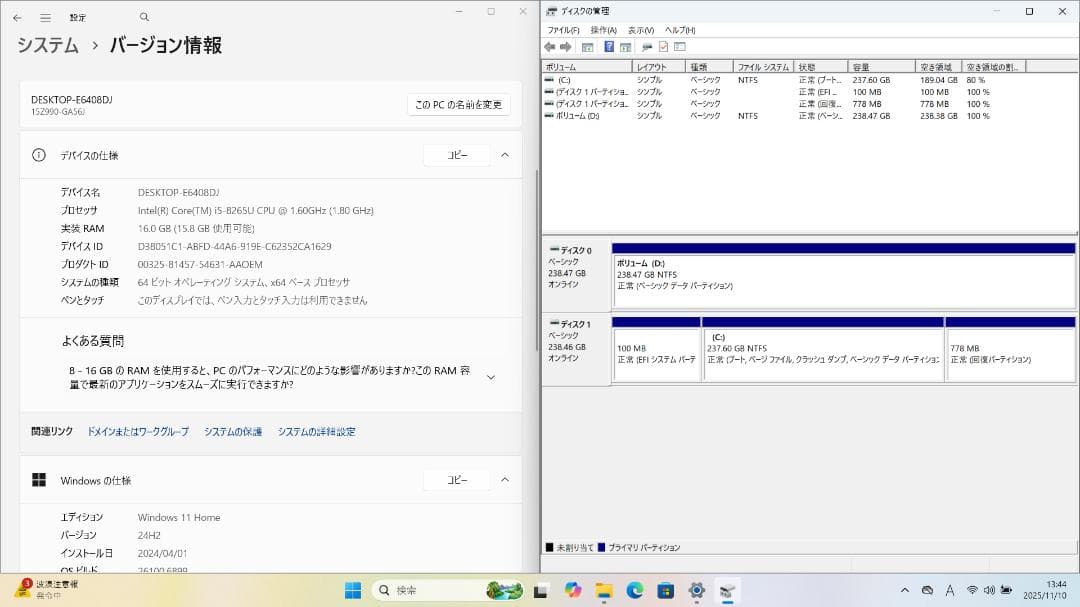Open File Explorer from the taskbar
The width and height of the screenshot is (1080, 607).
605,589
